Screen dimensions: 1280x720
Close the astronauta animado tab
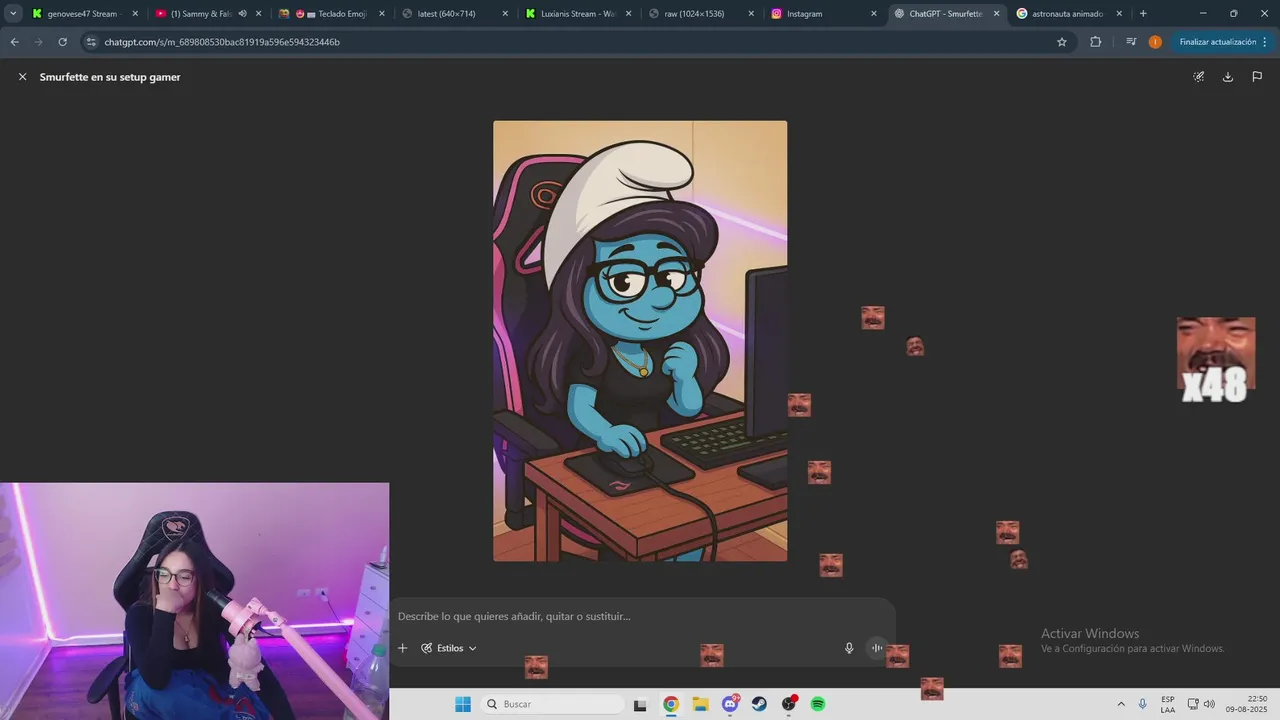(x=1119, y=14)
